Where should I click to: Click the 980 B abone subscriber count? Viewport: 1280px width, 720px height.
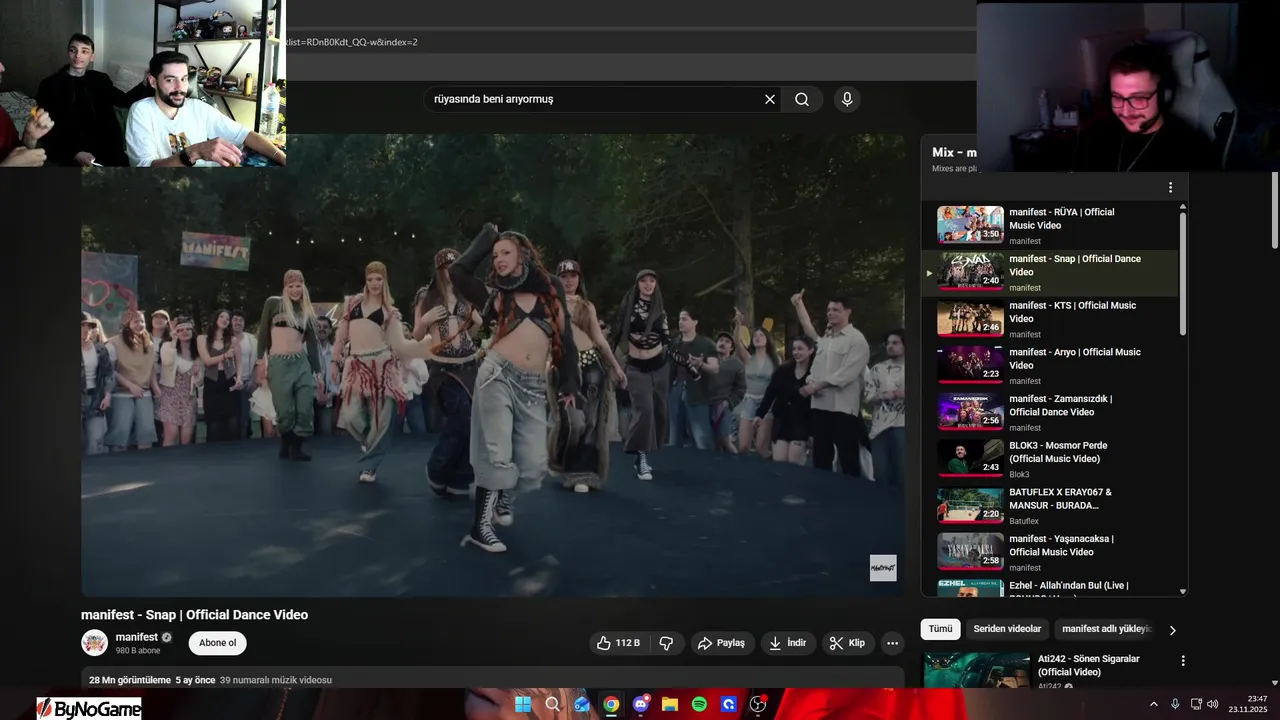point(138,651)
